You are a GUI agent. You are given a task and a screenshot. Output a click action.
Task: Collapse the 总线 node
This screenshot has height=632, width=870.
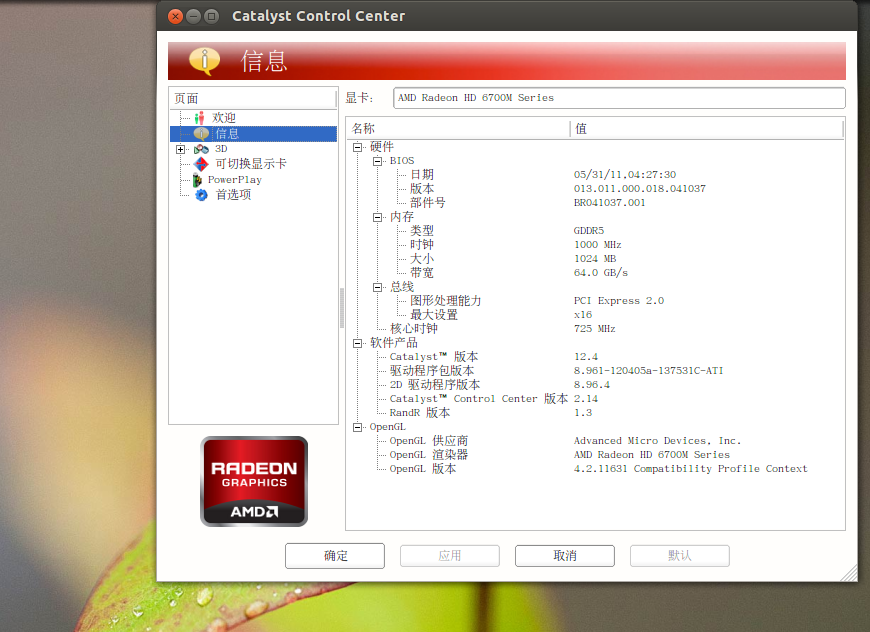[377, 287]
